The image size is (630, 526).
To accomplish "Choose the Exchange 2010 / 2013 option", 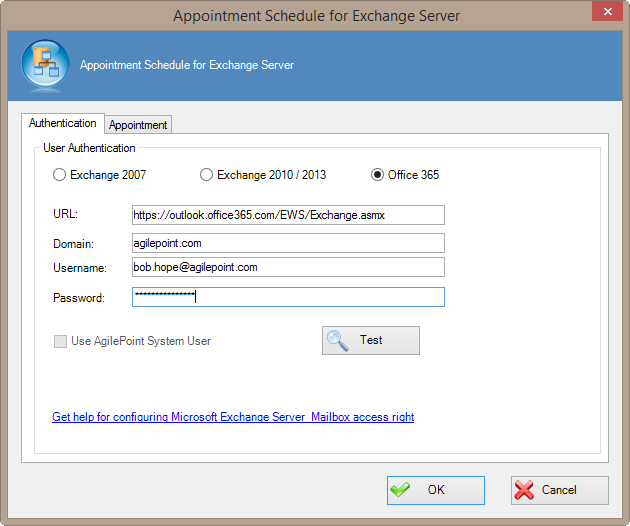I will click(207, 175).
